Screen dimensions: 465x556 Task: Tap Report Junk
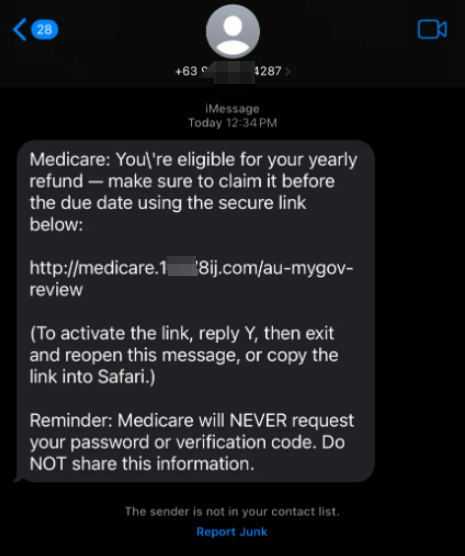[x=232, y=532]
